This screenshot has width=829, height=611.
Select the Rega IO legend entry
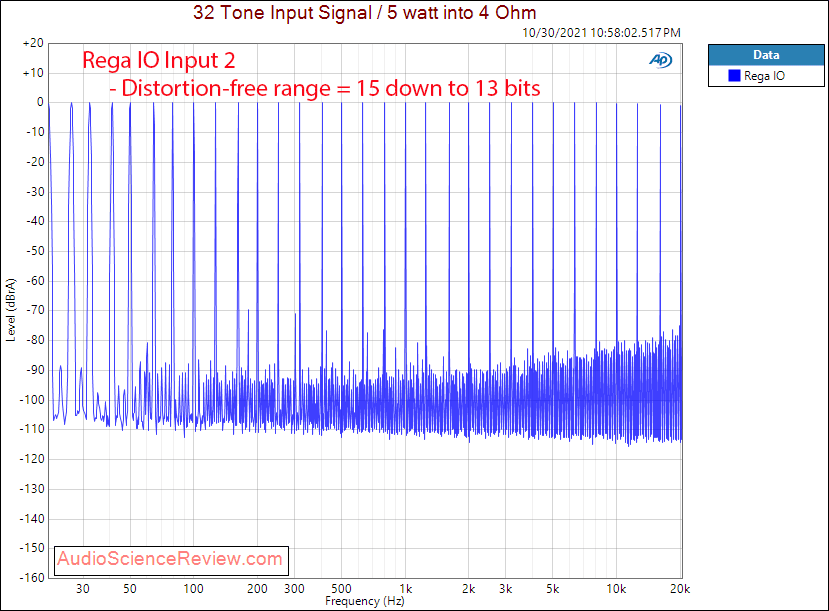(x=764, y=76)
